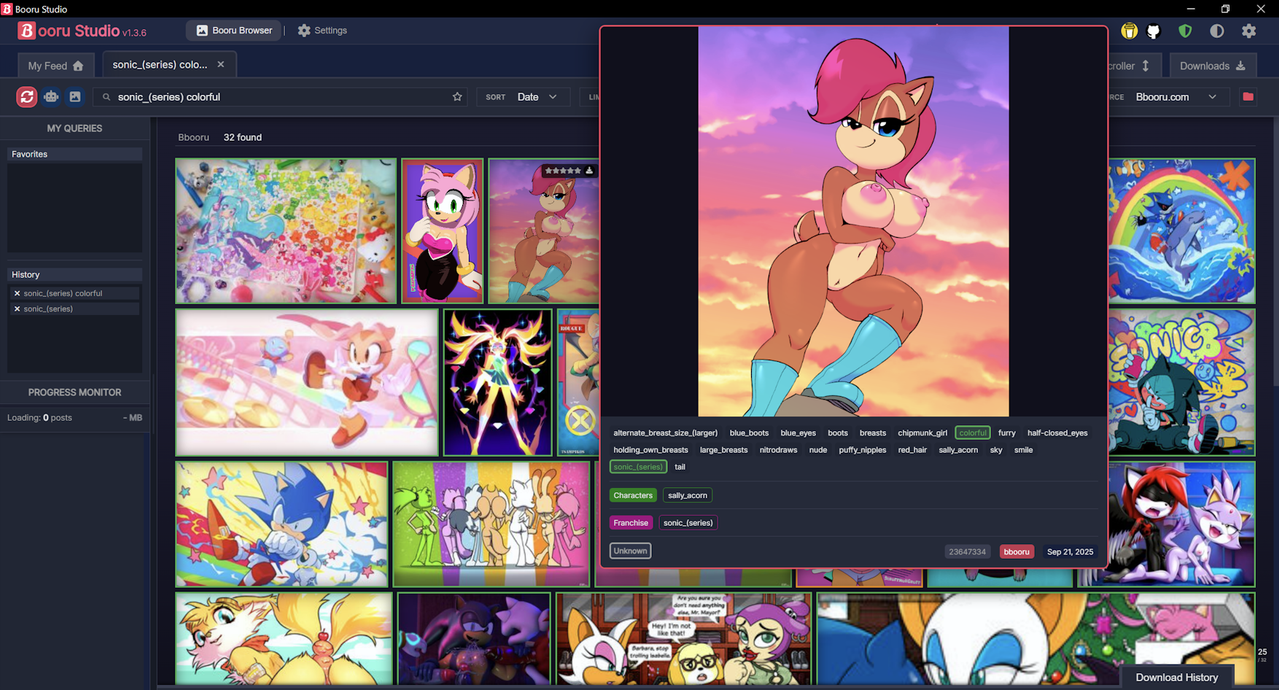Viewport: 1279px width, 690px height.
Task: Click the Buy Me a Coffee icon
Action: 1129,31
